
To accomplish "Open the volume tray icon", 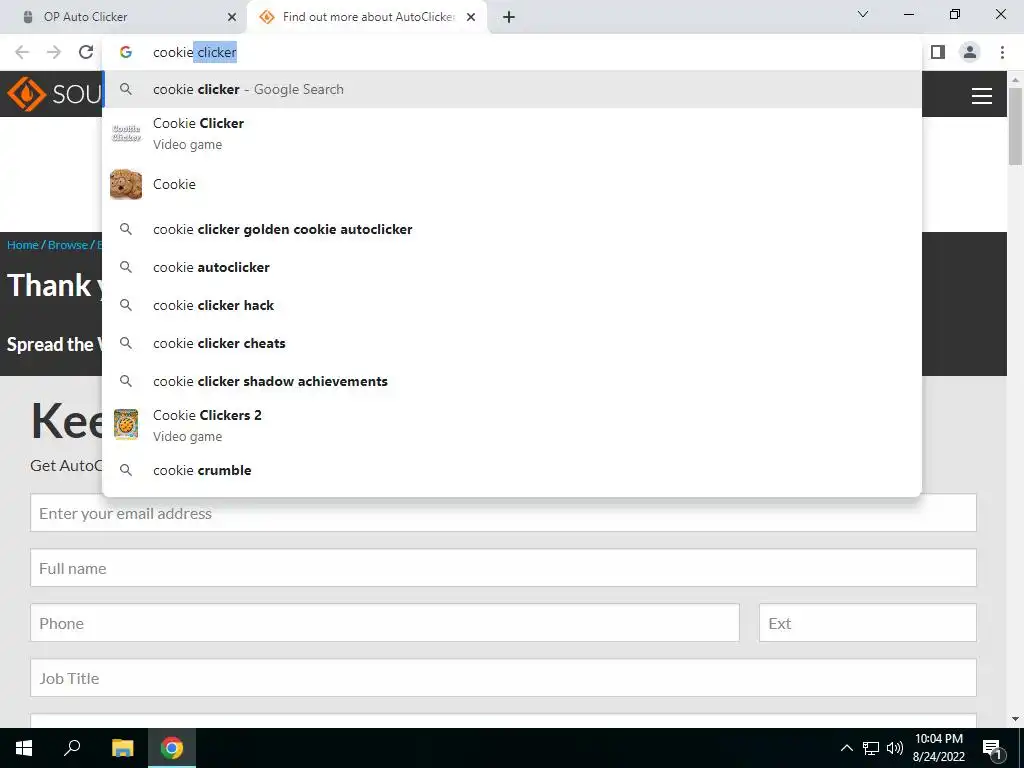I will (895, 748).
